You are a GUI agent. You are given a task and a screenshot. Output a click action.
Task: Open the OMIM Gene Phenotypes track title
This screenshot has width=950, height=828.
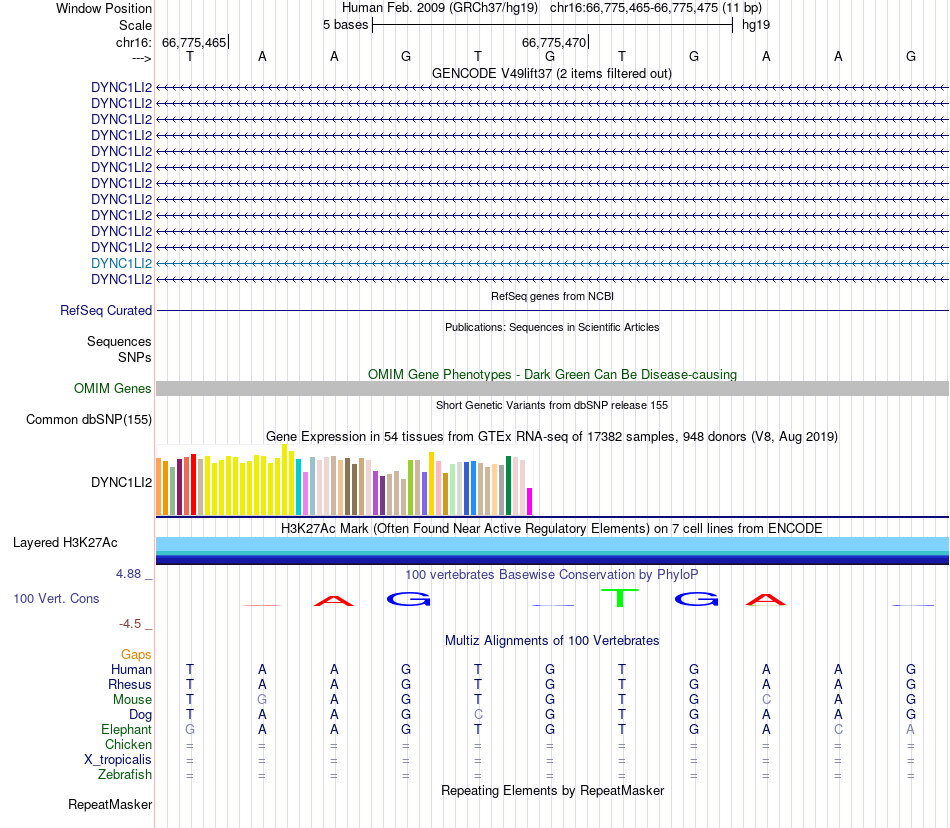click(x=552, y=374)
